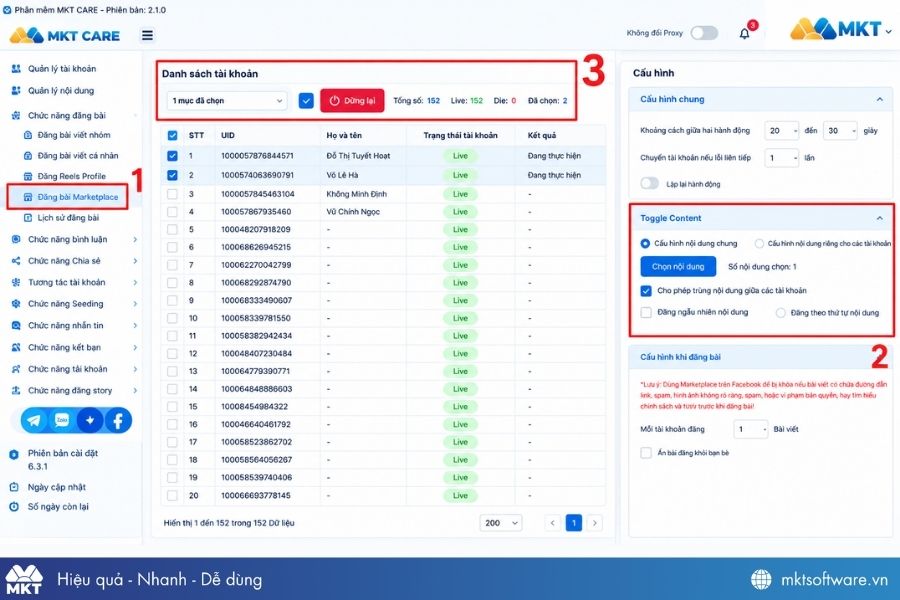Collapse the Cấu hình chung section
Image resolution: width=900 pixels, height=600 pixels.
point(879,99)
